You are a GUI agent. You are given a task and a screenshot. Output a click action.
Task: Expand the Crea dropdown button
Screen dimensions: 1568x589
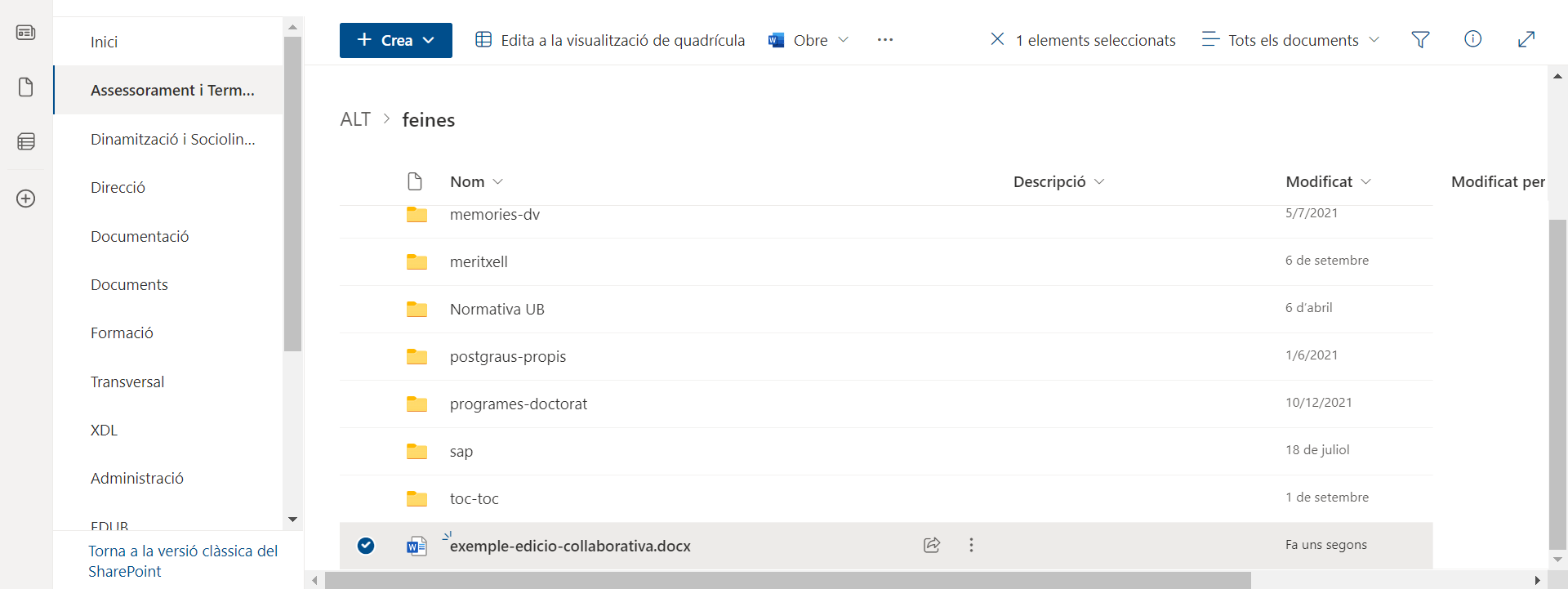(396, 40)
